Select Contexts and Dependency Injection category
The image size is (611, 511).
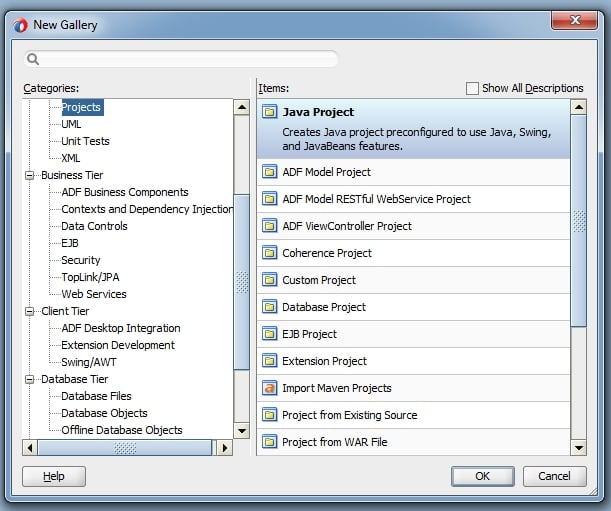147,209
